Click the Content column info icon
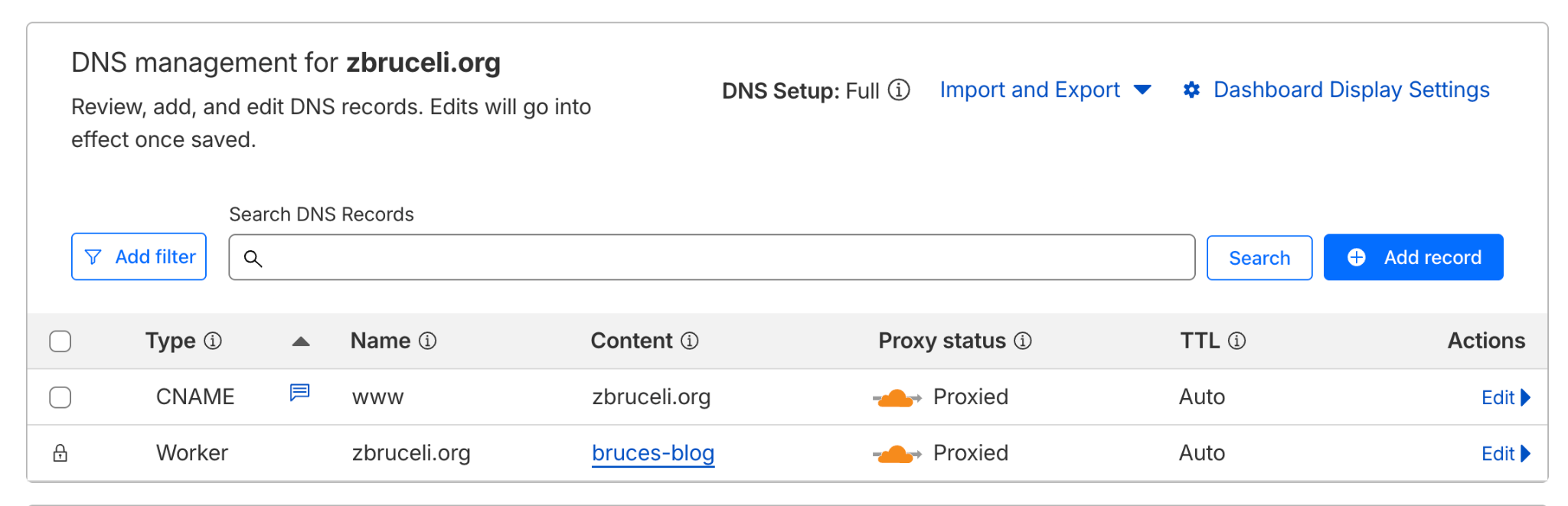Screen dimensions: 1568x506 click(x=690, y=341)
